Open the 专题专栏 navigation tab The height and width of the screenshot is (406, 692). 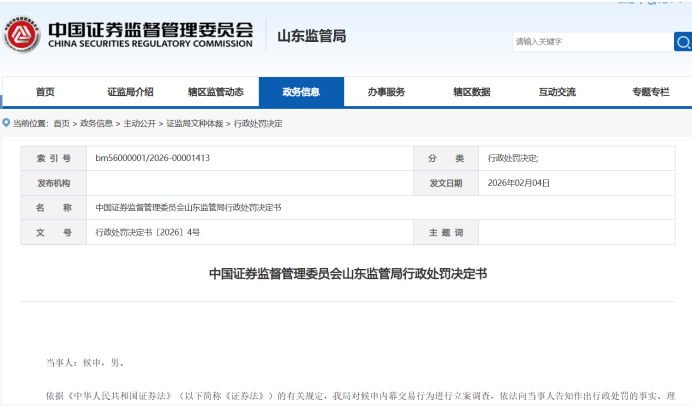click(x=651, y=92)
